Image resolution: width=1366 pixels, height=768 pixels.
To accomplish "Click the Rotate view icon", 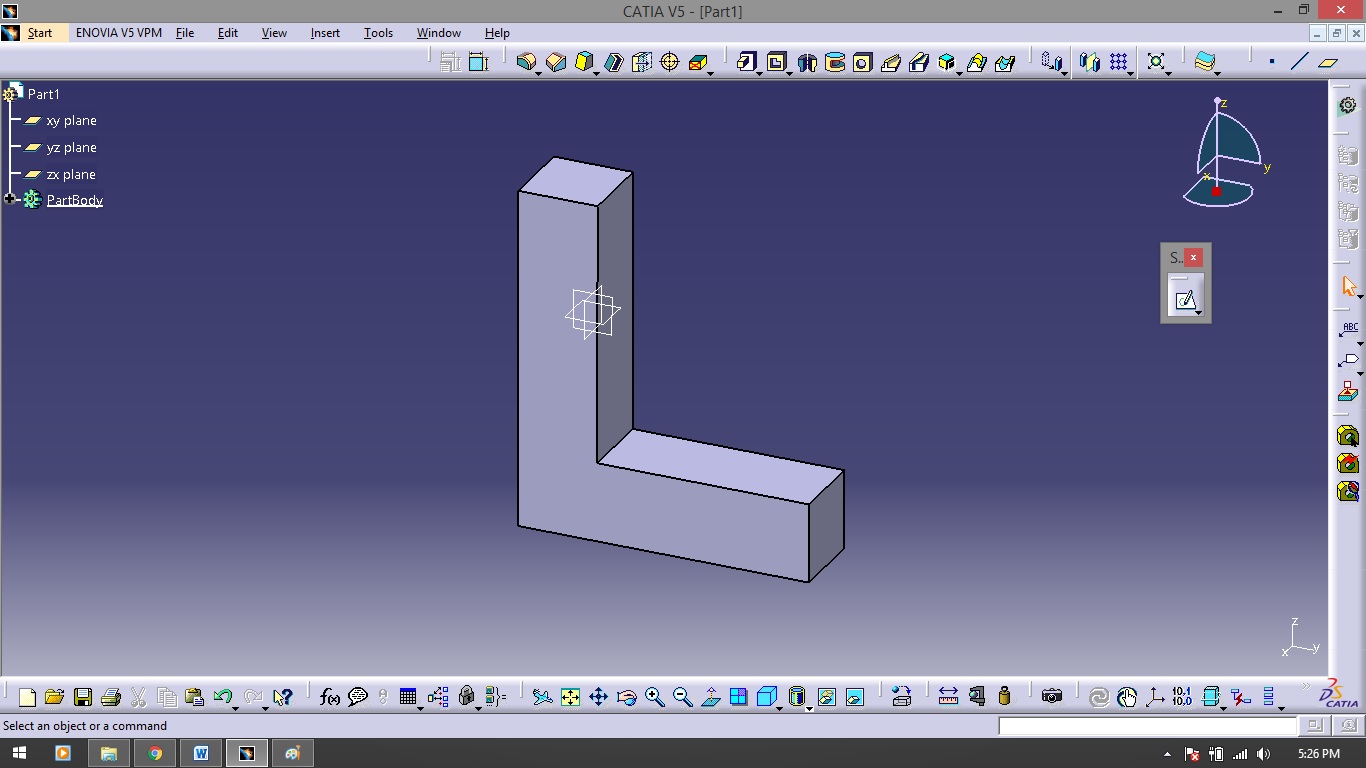I will 627,697.
